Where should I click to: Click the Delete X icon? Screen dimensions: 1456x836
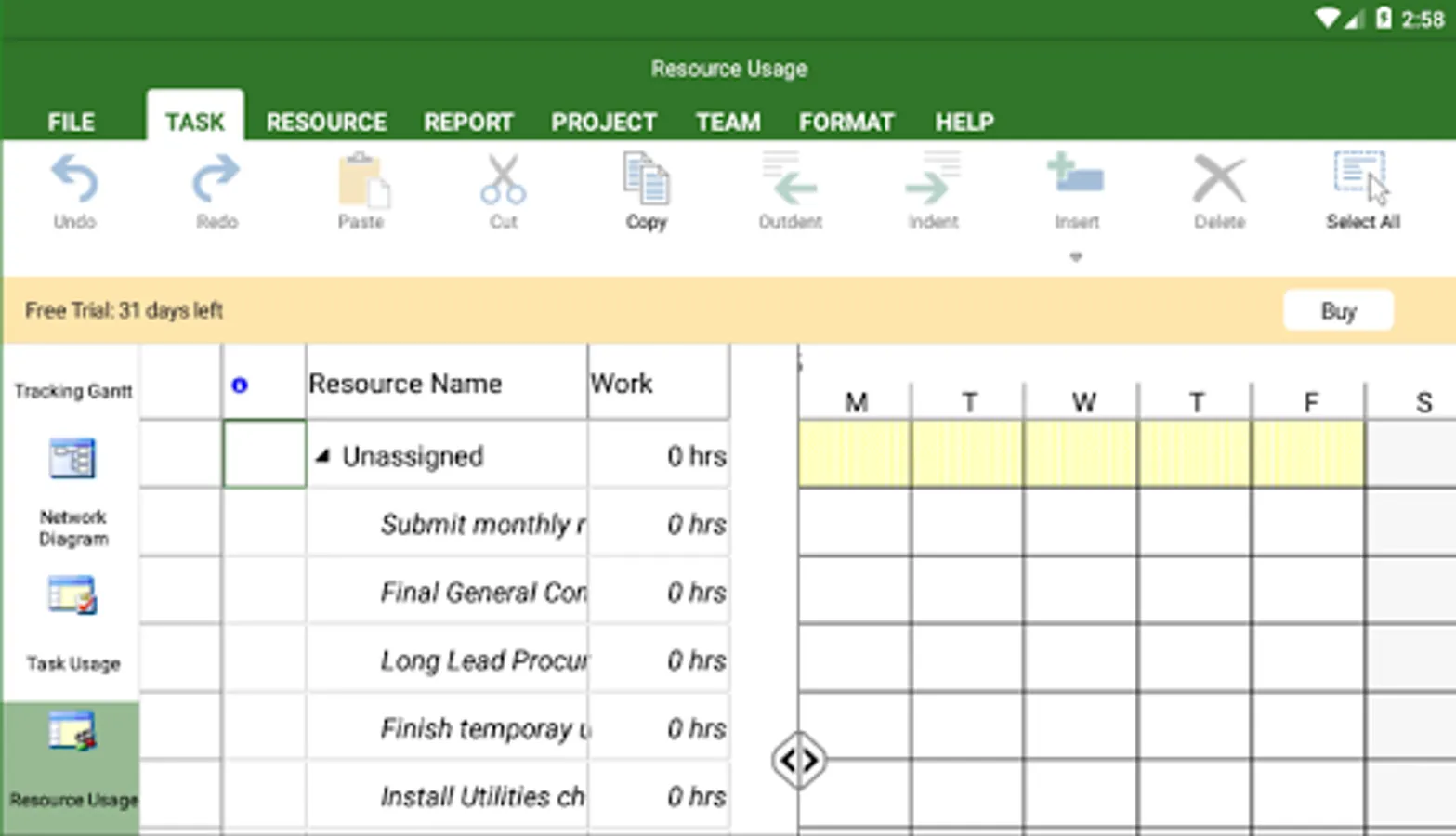coord(1218,180)
